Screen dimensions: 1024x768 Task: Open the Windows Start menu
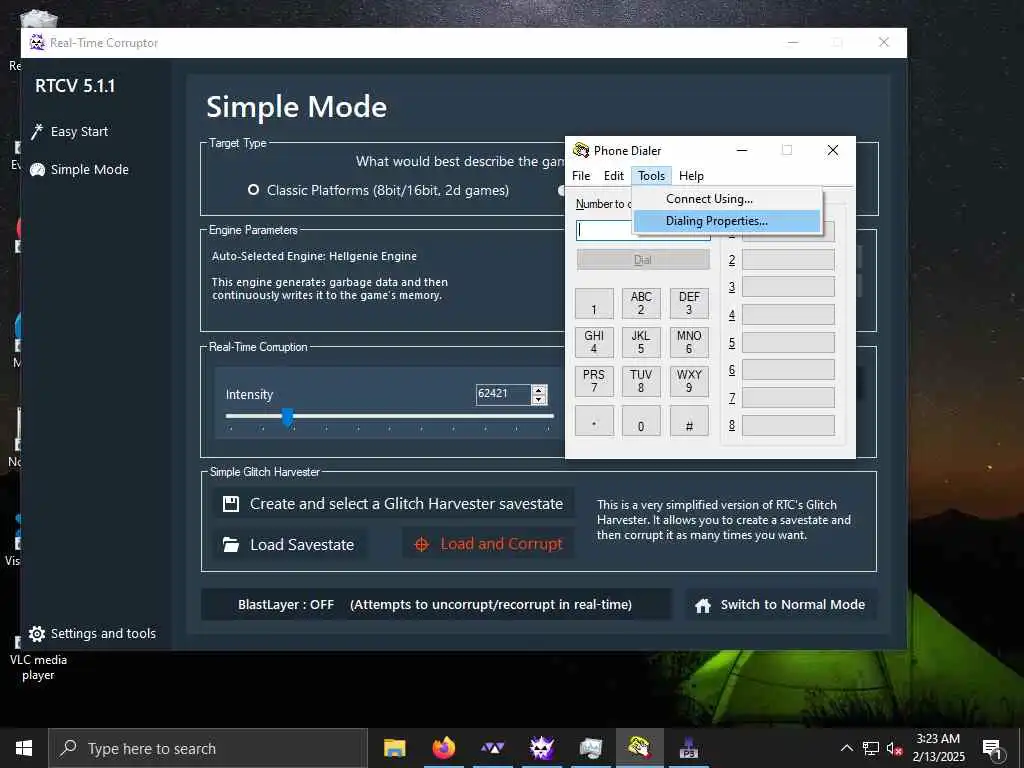[x=24, y=748]
